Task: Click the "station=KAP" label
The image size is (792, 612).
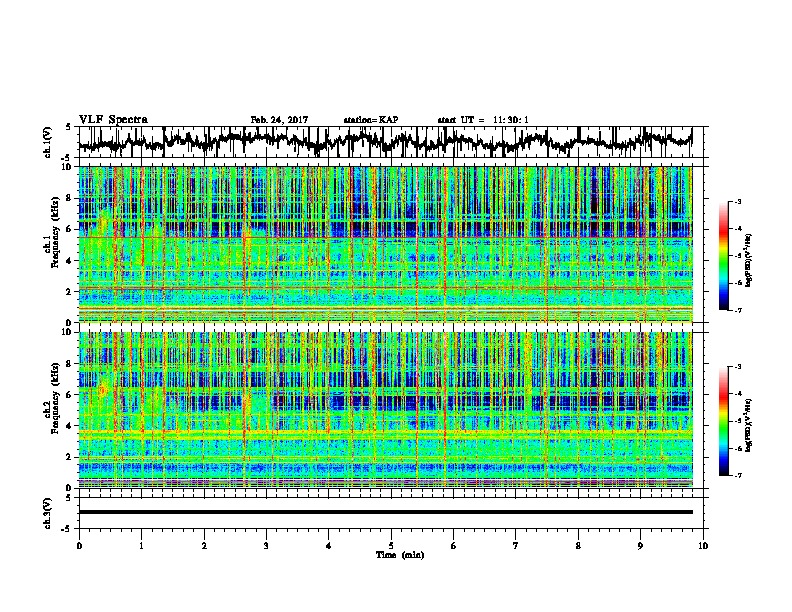Action: tap(371, 120)
